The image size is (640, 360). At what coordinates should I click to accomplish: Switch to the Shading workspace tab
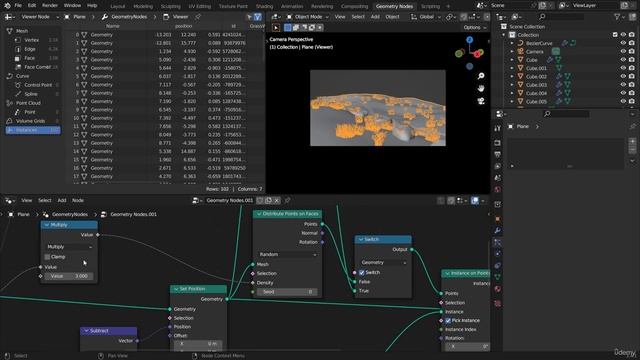click(264, 6)
